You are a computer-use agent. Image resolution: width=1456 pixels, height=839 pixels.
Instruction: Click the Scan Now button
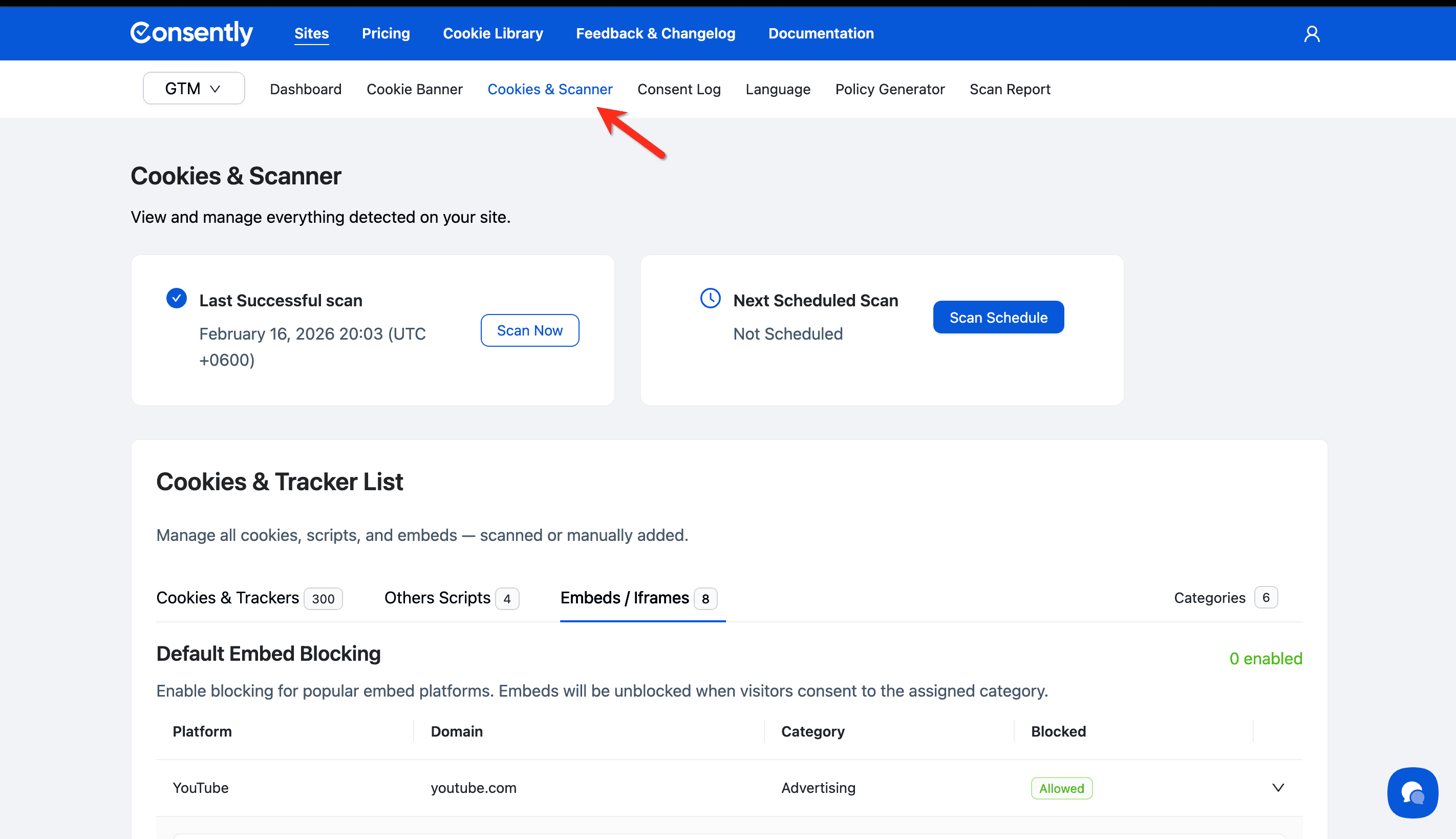coord(529,331)
